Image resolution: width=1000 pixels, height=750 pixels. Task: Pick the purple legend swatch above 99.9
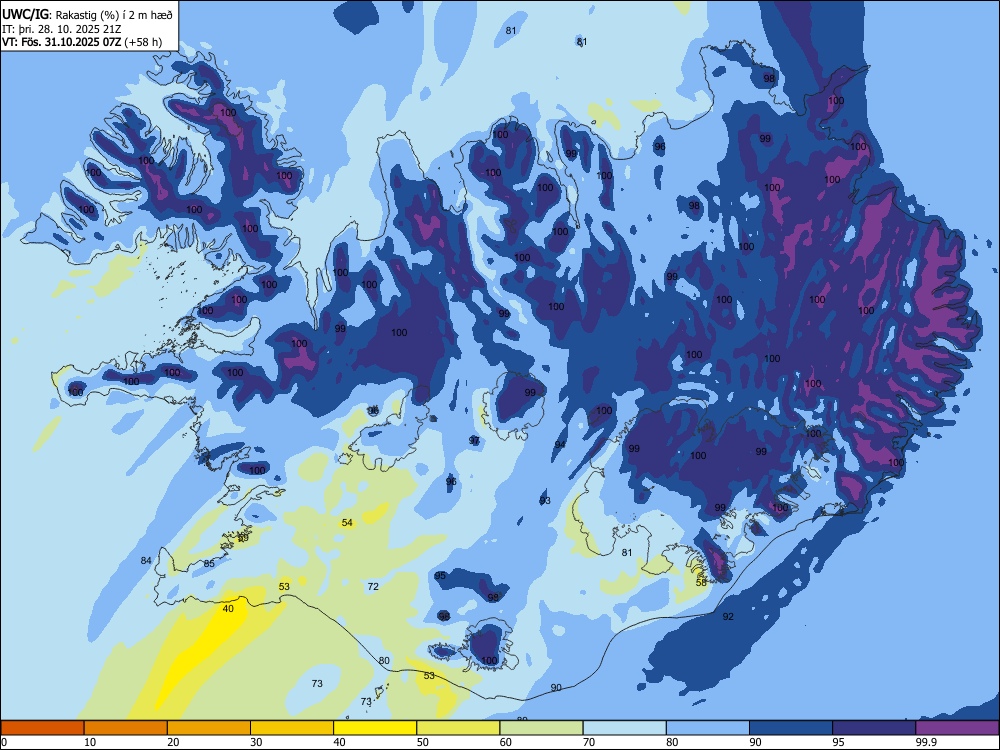tap(957, 728)
